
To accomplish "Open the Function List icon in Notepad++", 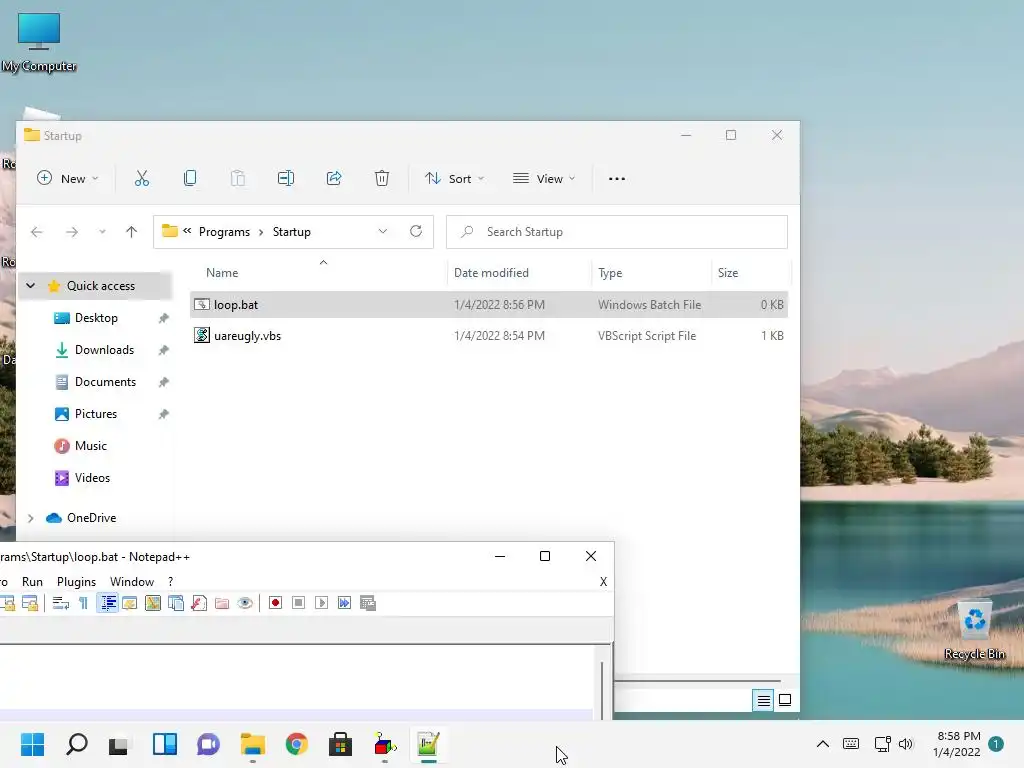I will (x=199, y=603).
